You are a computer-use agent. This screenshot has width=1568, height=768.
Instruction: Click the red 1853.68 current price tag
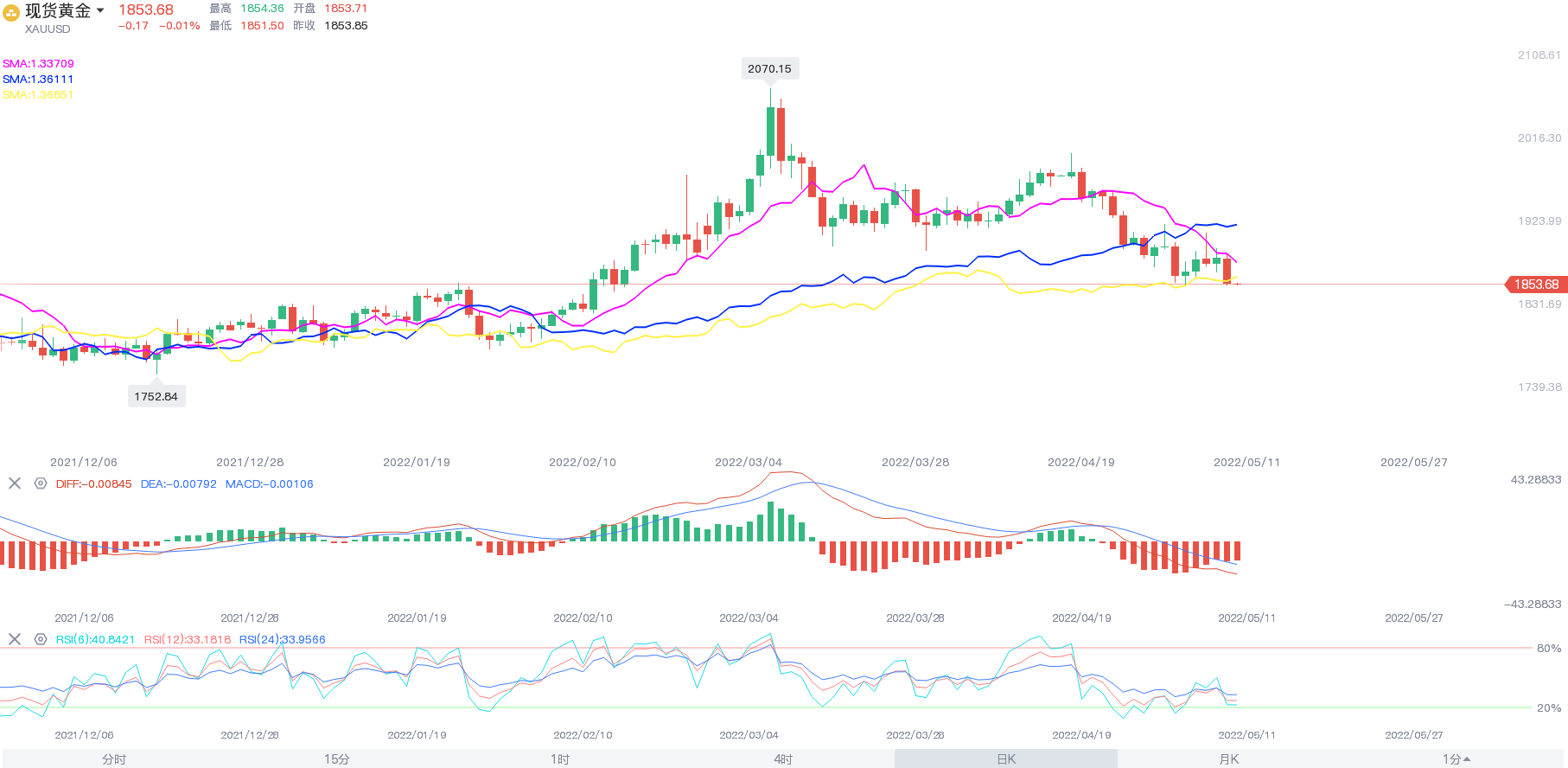1536,285
